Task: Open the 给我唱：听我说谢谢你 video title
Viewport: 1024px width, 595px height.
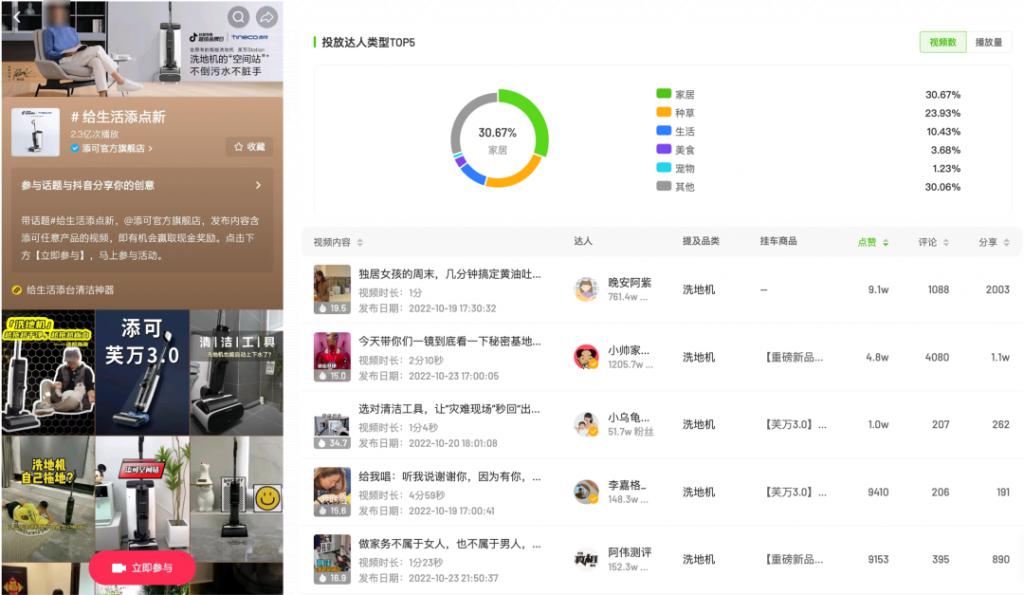Action: [449, 477]
